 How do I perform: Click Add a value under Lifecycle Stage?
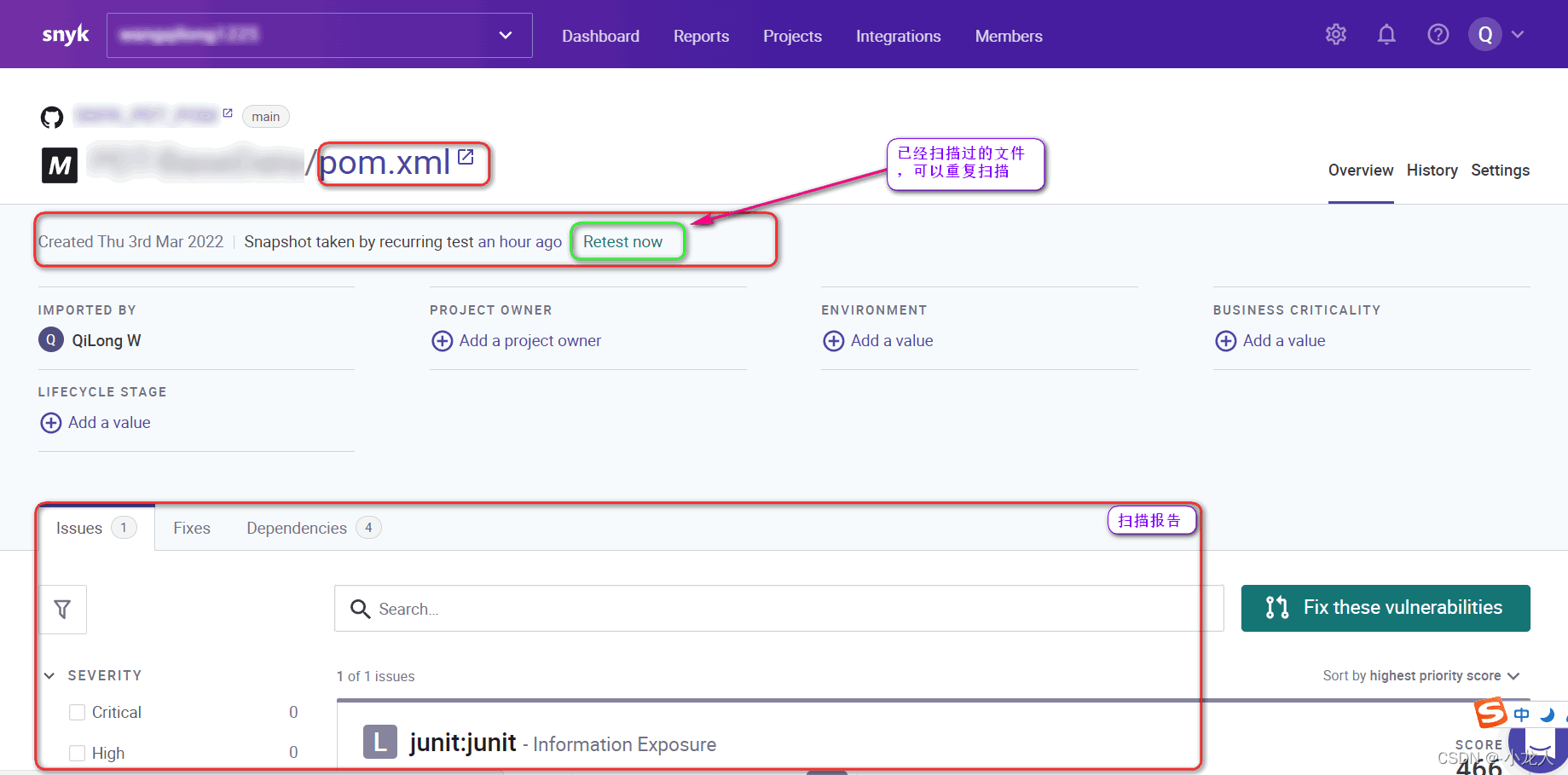coord(109,423)
